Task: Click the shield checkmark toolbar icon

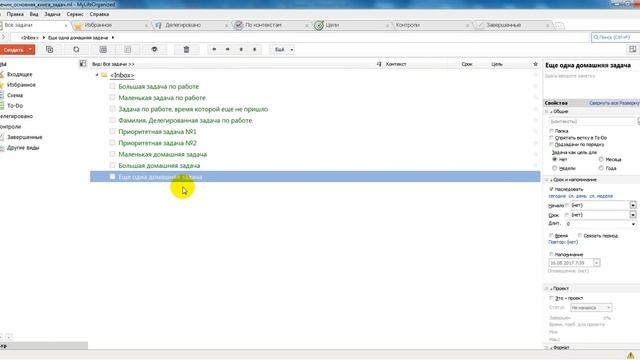Action: 154,49
